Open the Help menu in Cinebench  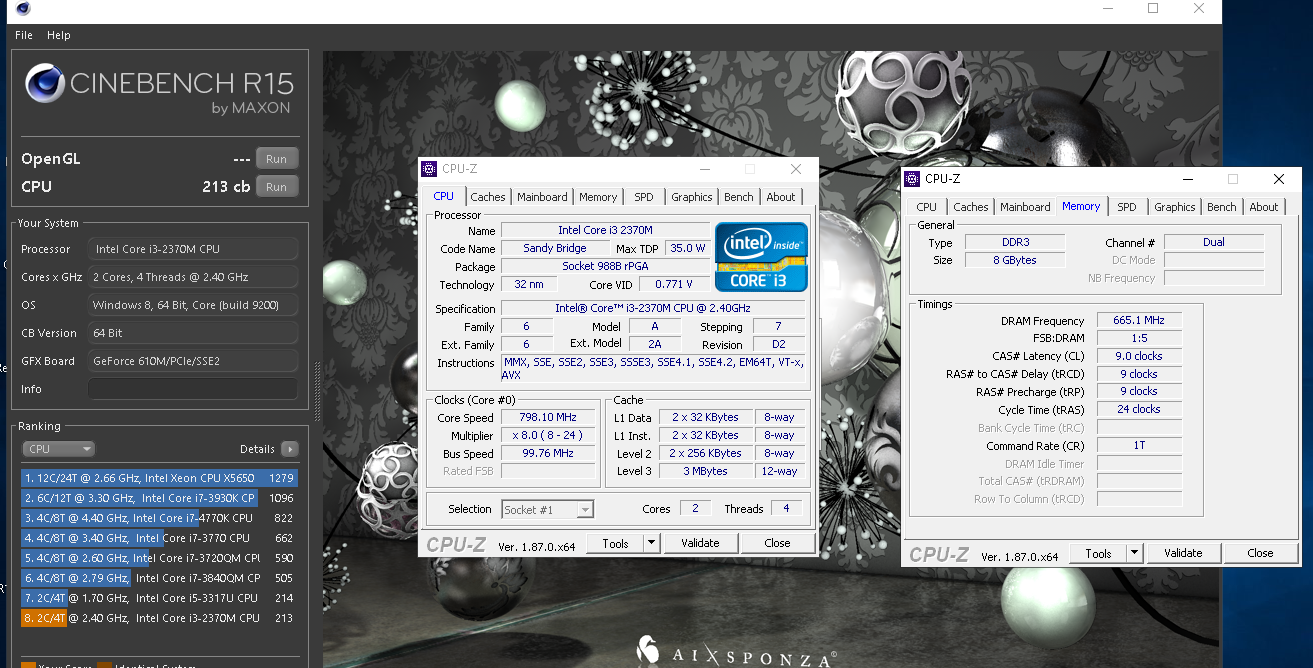pyautogui.click(x=59, y=35)
